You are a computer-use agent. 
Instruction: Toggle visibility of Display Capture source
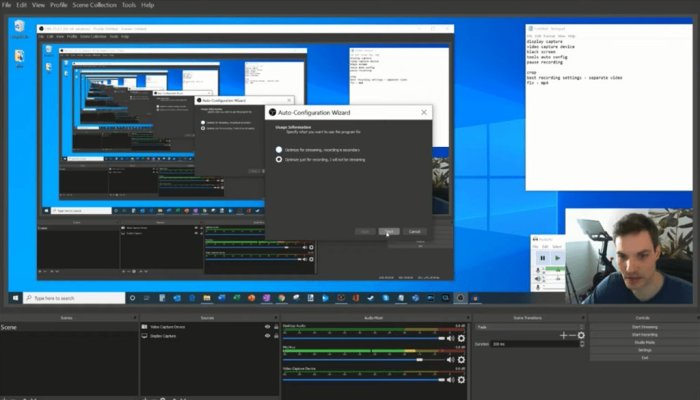267,336
